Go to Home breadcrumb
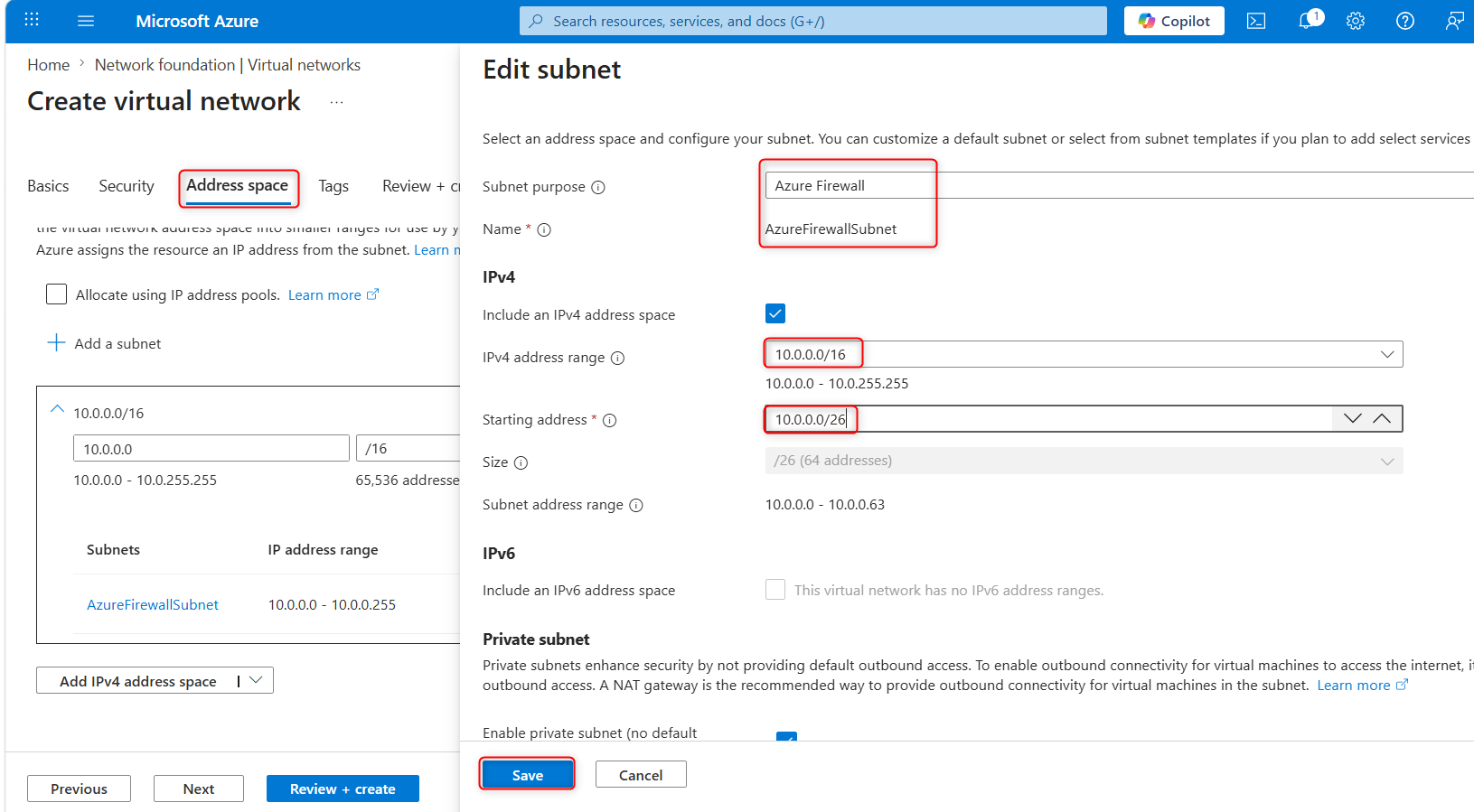Screen dimensions: 1474x812 [x=48, y=65]
